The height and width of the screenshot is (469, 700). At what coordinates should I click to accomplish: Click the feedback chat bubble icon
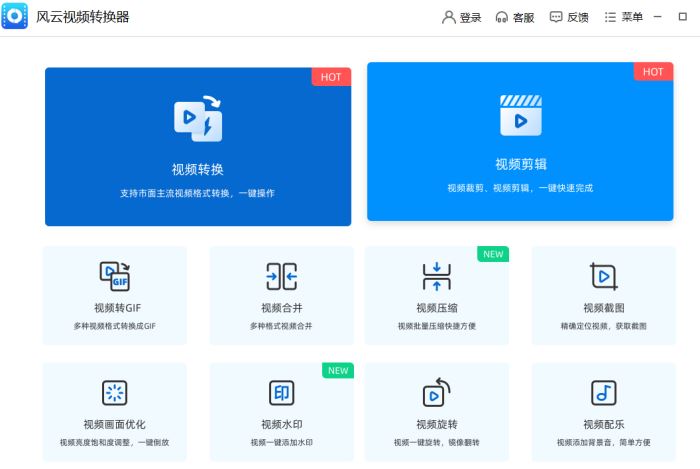[556, 17]
